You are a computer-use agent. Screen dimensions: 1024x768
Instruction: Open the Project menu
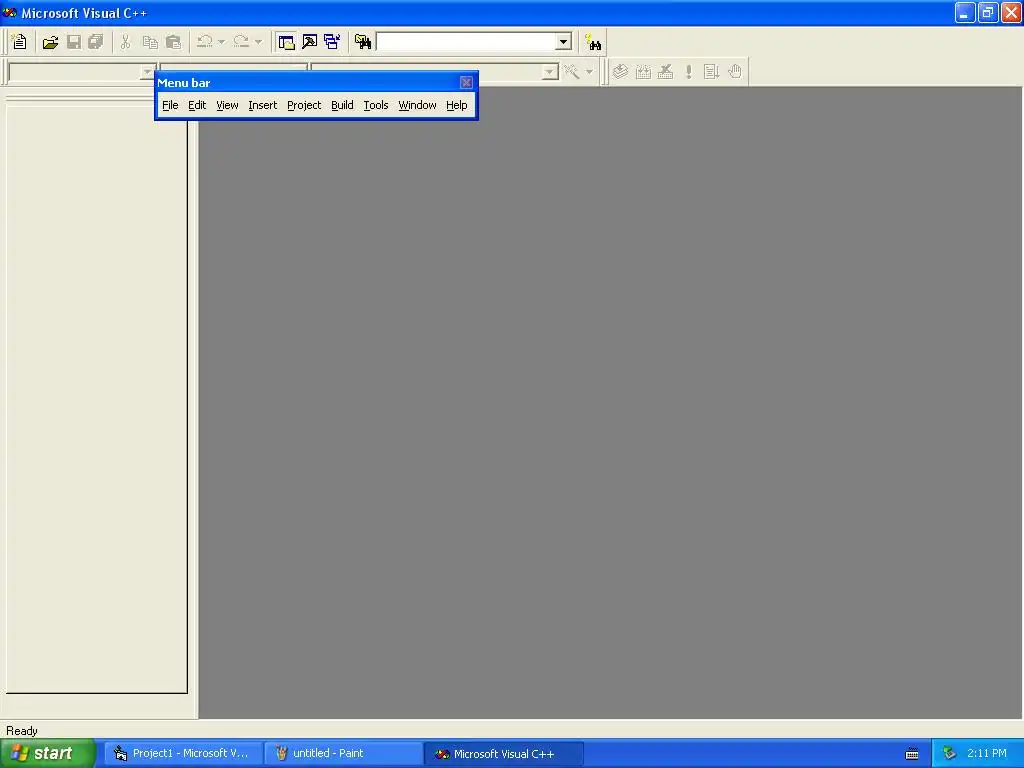[x=304, y=105]
